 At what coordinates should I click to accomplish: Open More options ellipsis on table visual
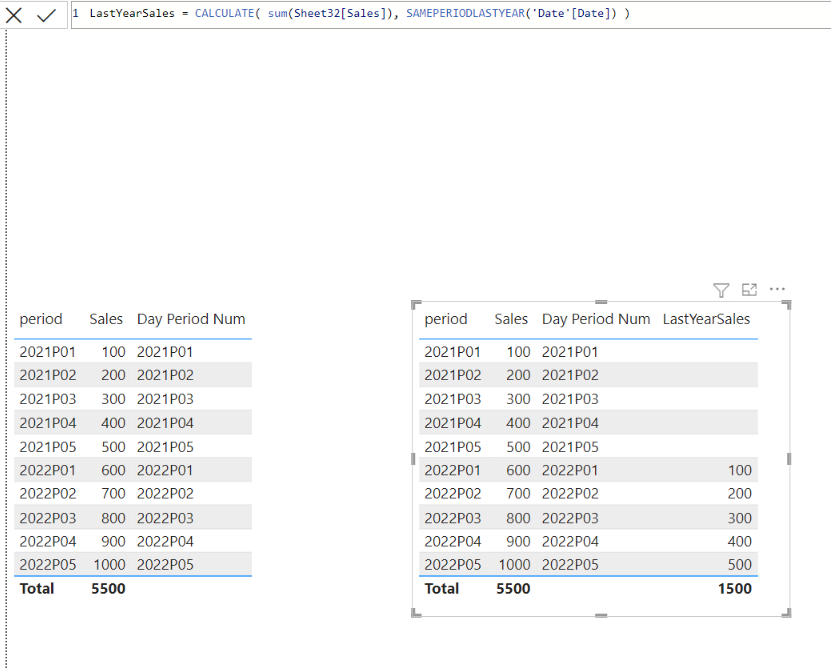pyautogui.click(x=777, y=289)
